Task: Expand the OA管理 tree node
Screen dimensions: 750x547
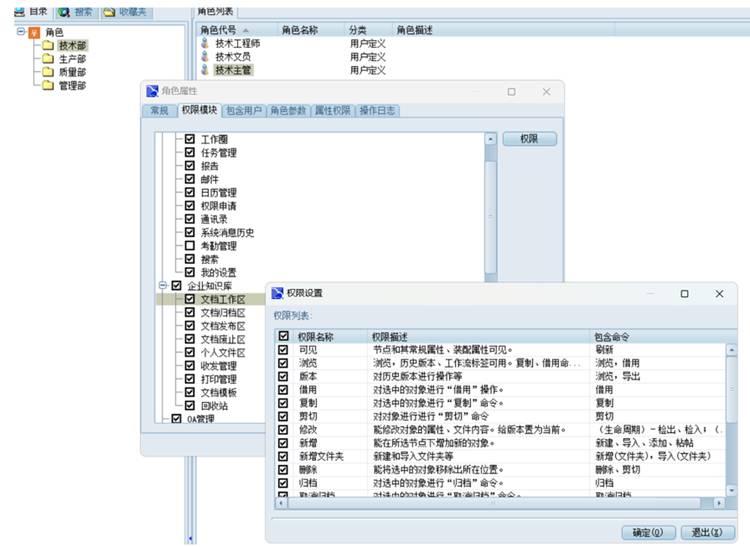Action: tap(163, 420)
